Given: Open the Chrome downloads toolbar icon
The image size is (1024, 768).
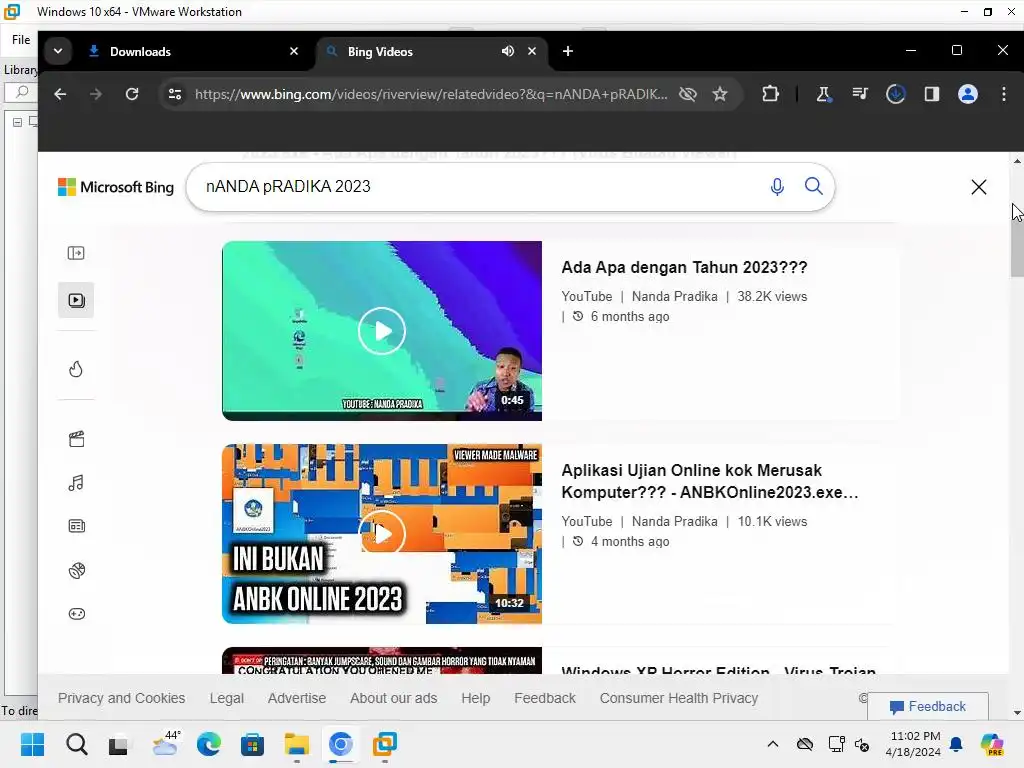Looking at the screenshot, I should pos(895,94).
